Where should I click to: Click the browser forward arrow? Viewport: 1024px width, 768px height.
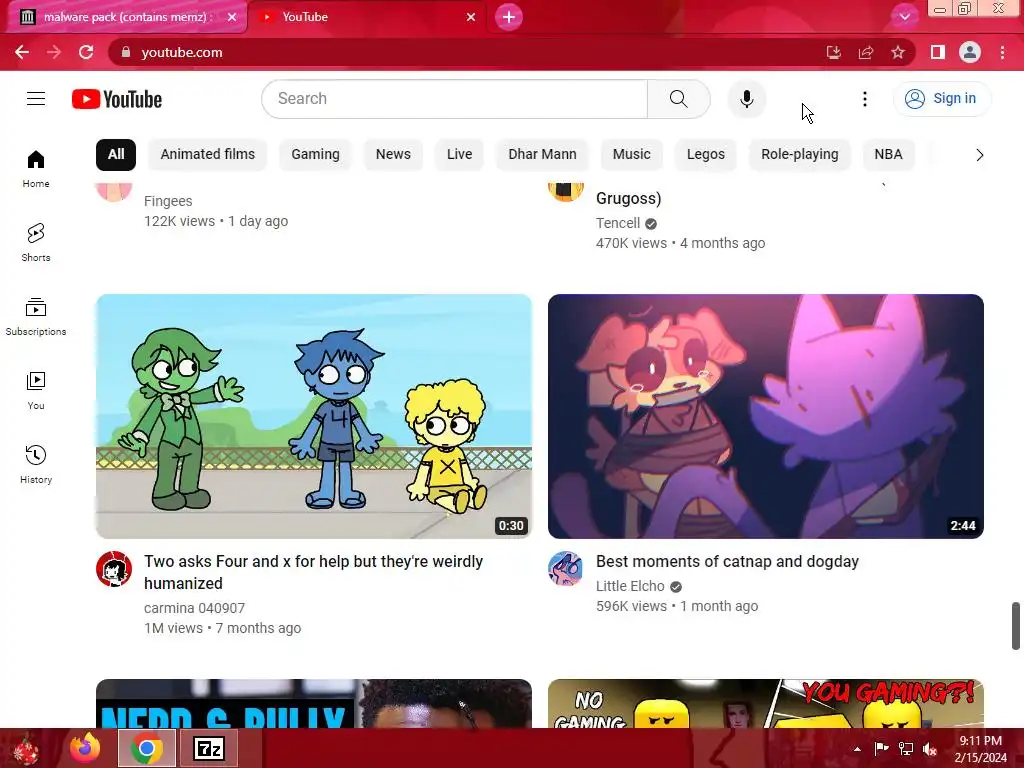pos(54,52)
